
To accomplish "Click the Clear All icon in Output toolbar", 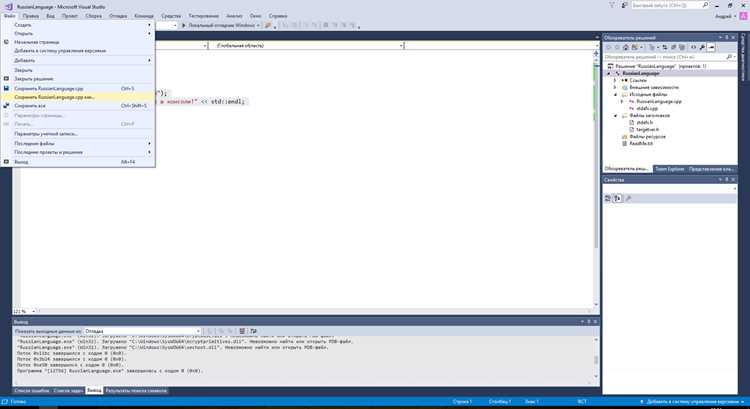I will click(242, 331).
